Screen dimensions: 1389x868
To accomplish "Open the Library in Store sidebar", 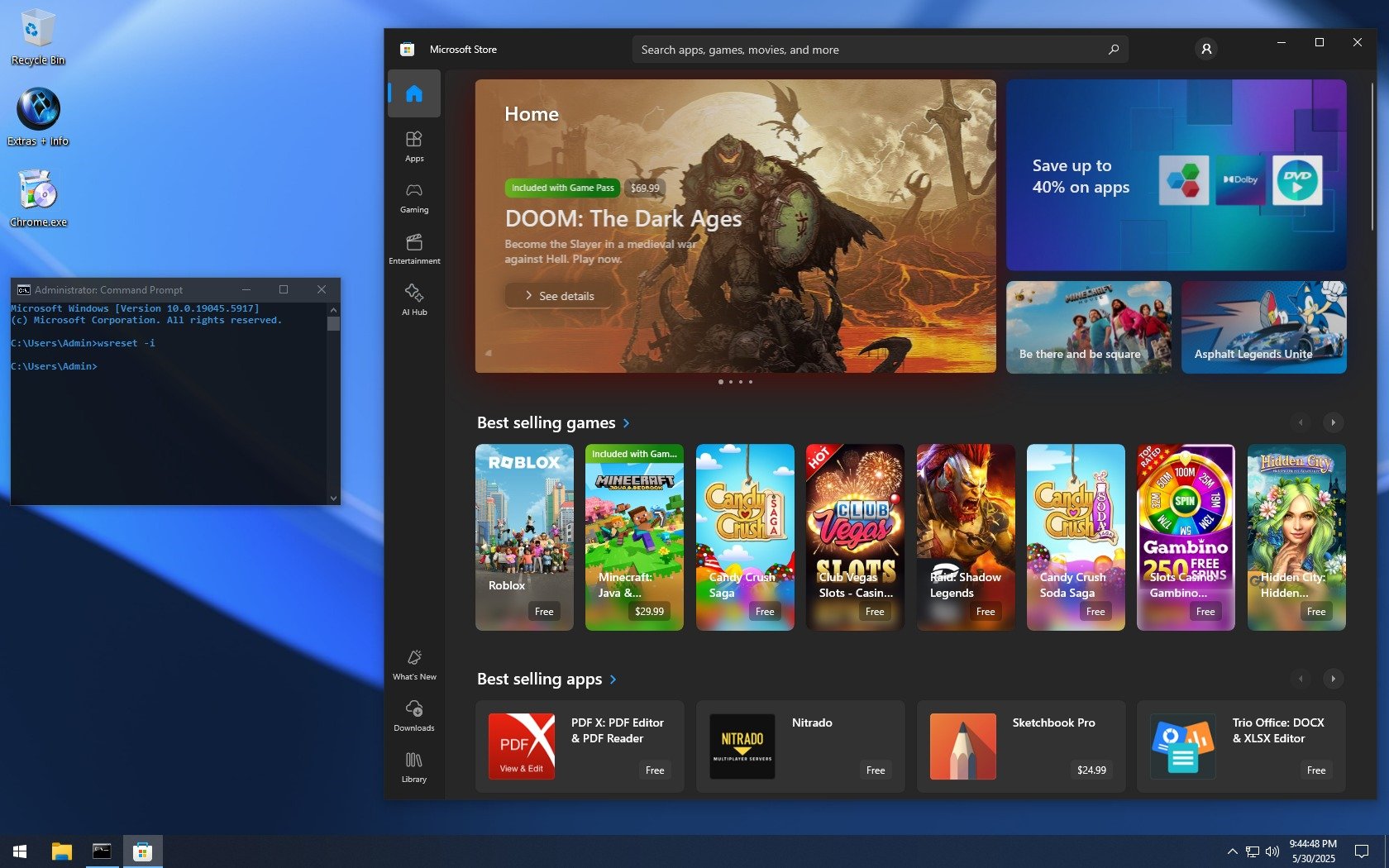I will [x=414, y=766].
